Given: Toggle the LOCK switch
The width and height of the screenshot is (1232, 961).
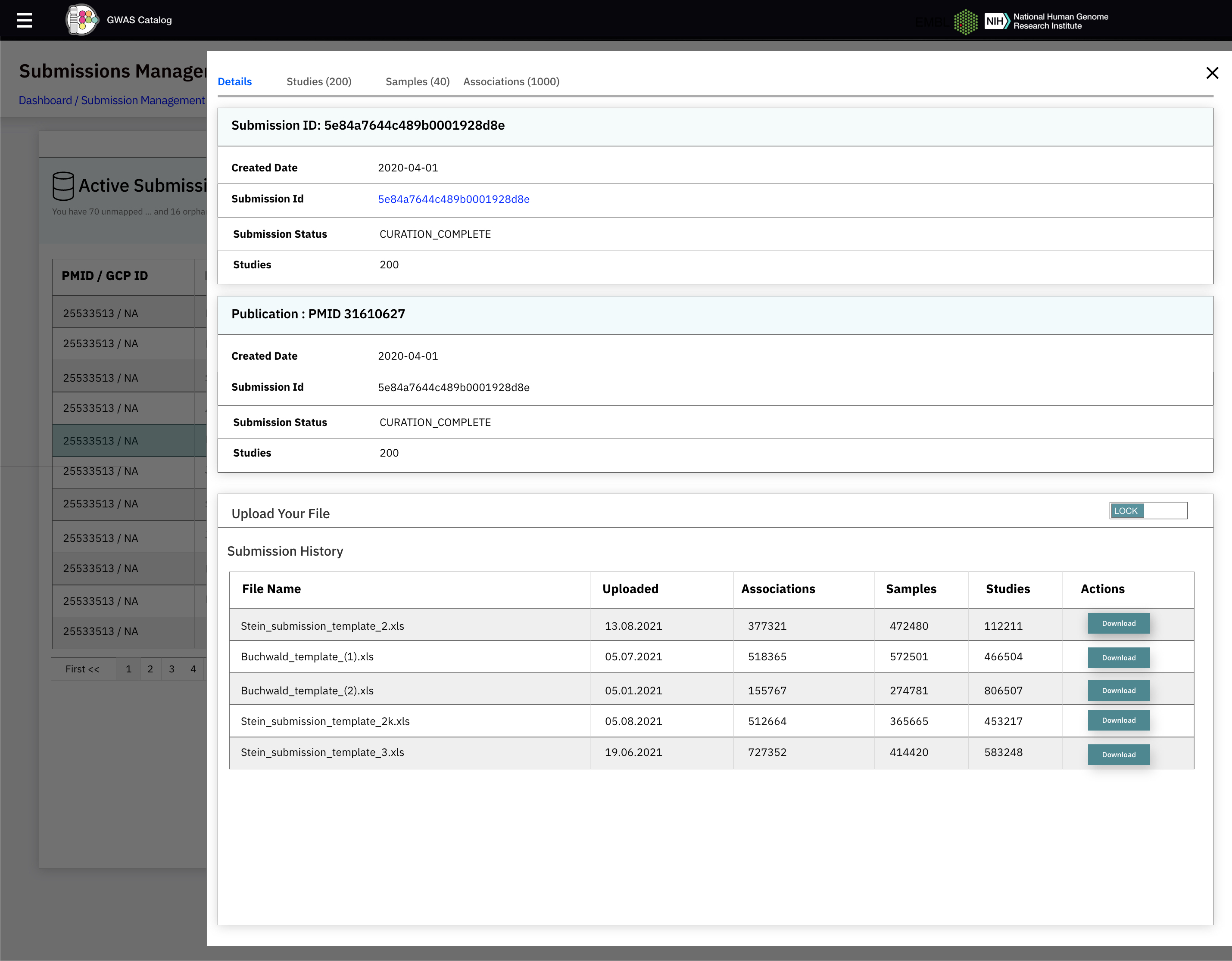Looking at the screenshot, I should [1148, 511].
